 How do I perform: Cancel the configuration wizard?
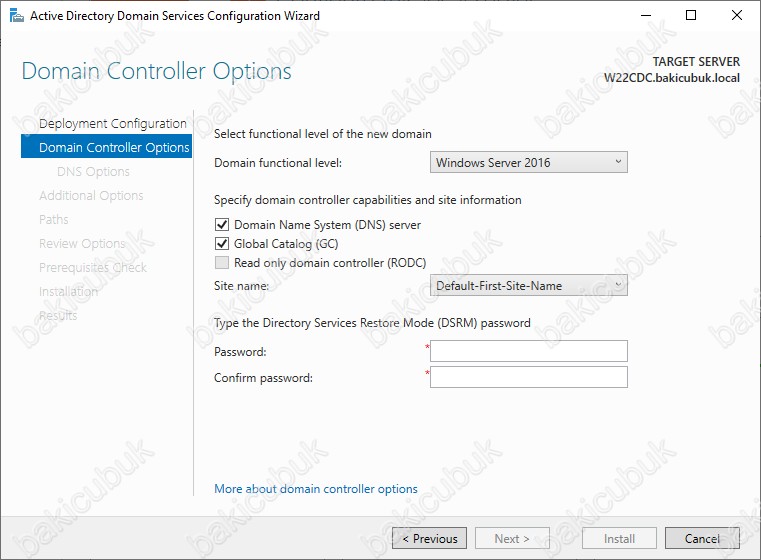[702, 538]
